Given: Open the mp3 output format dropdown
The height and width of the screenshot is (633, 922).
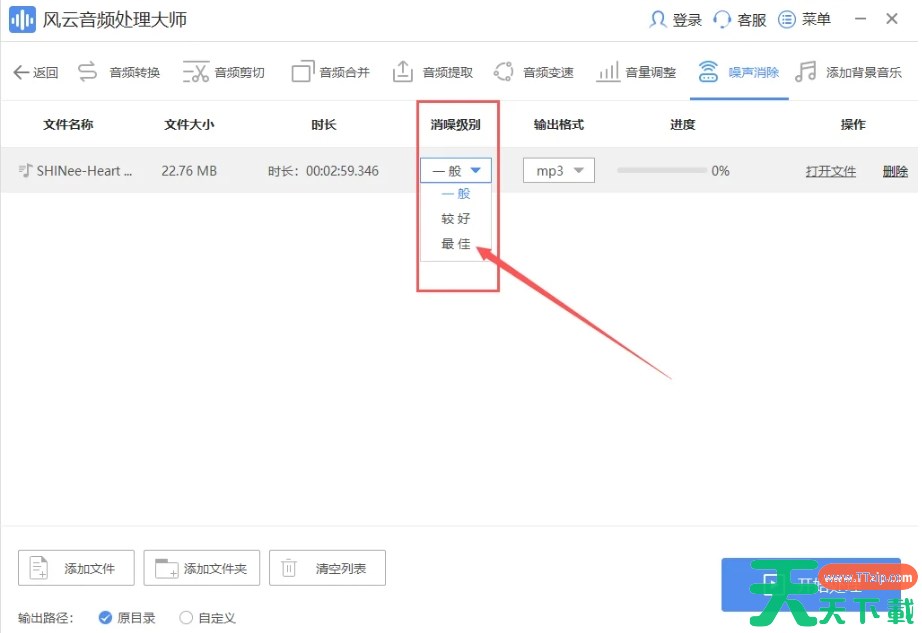Looking at the screenshot, I should pyautogui.click(x=559, y=171).
